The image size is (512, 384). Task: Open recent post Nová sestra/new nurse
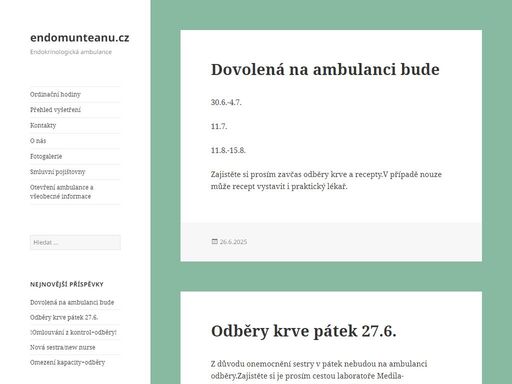pos(63,347)
